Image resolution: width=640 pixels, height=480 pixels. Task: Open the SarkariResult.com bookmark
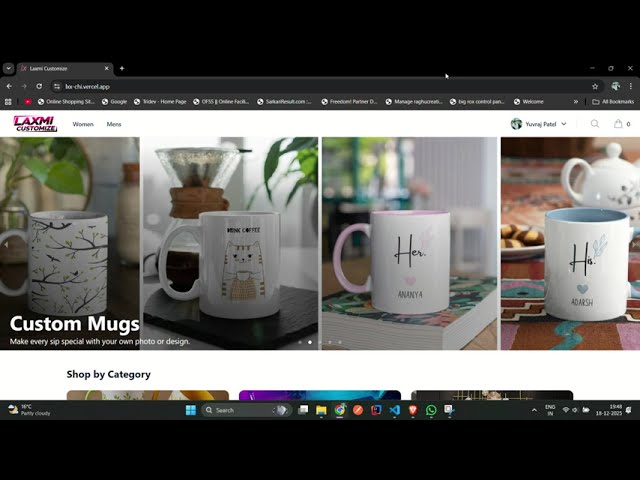point(284,102)
